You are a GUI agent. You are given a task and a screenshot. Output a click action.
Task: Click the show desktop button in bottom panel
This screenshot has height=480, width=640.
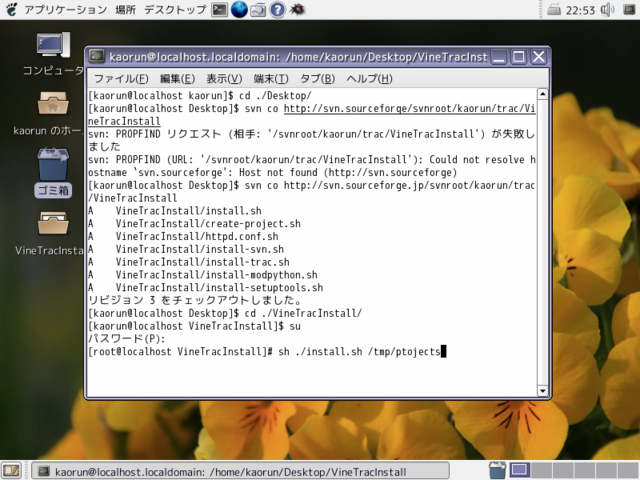pos(11,471)
